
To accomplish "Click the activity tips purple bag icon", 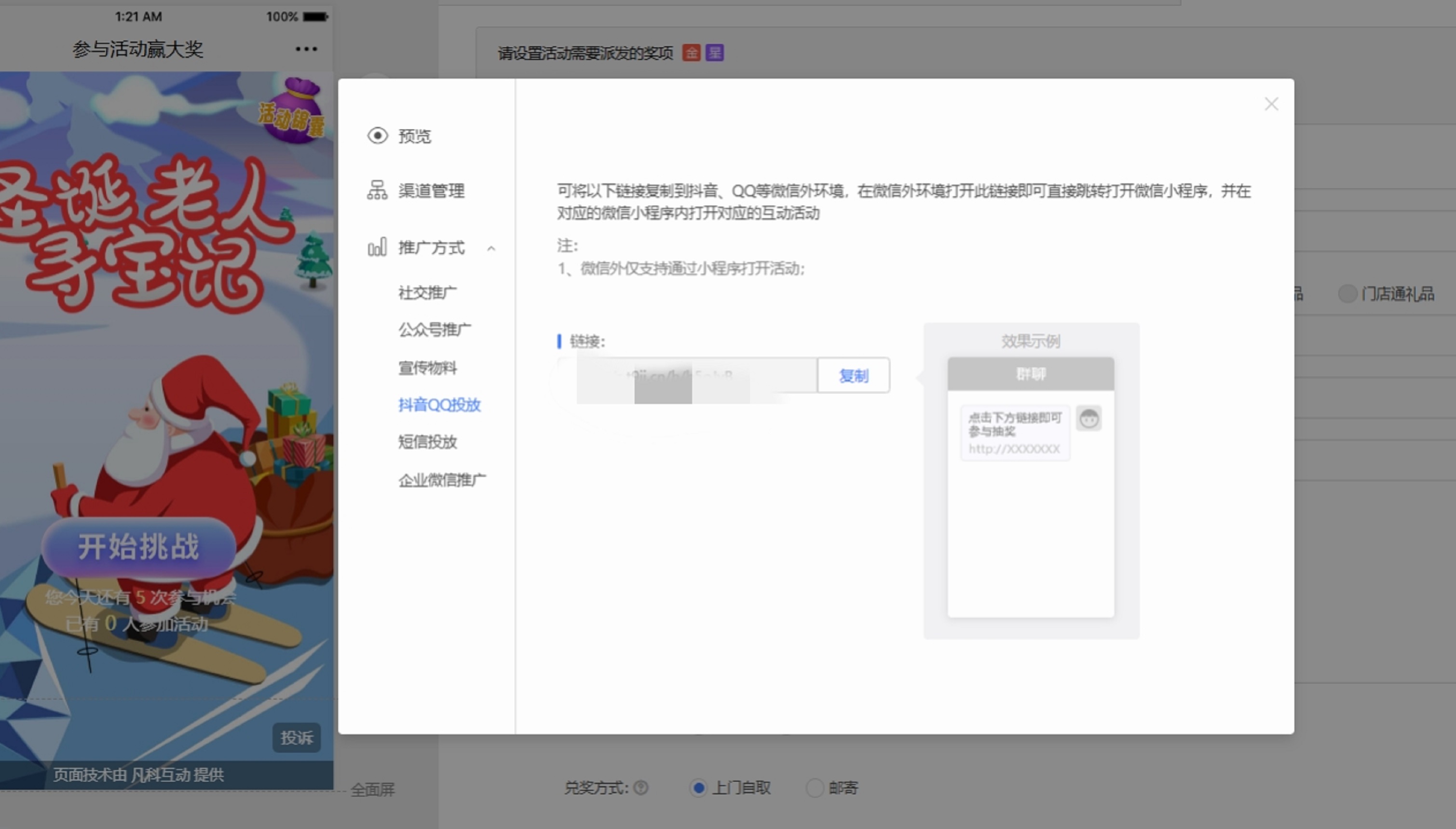I will tap(294, 111).
